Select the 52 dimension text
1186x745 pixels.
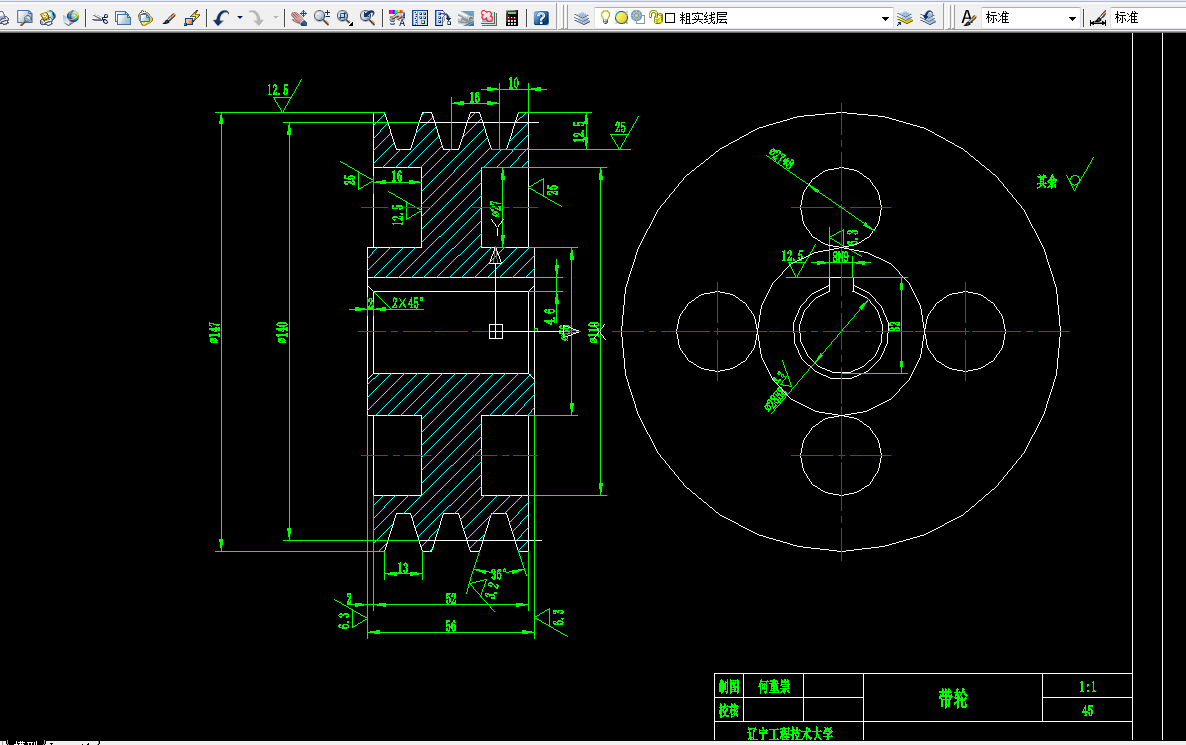tap(451, 598)
